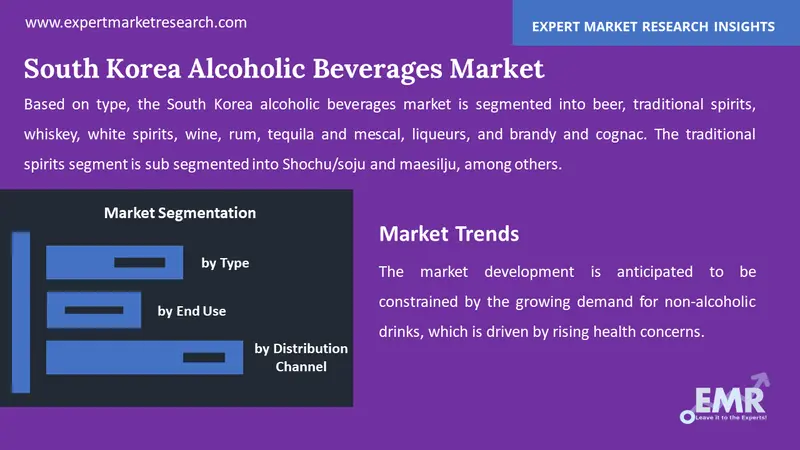
Task: Click the 'by End Use' label
Action: 192,311
